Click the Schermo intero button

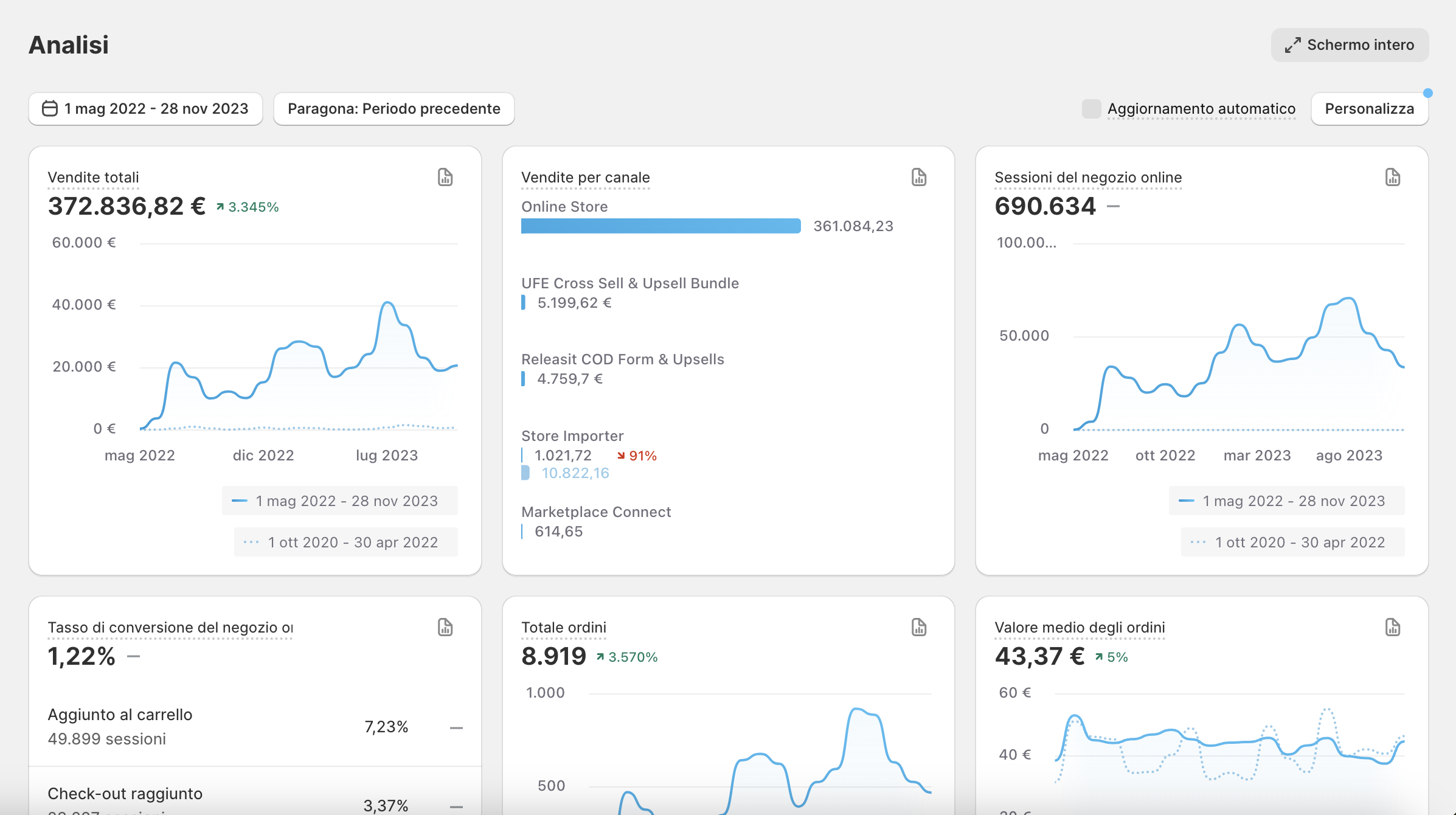(x=1350, y=45)
